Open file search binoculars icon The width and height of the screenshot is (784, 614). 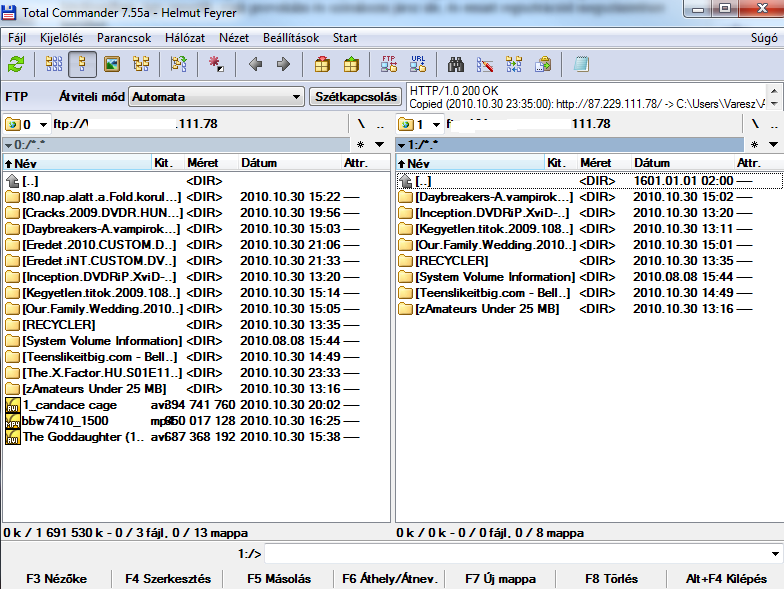click(456, 64)
